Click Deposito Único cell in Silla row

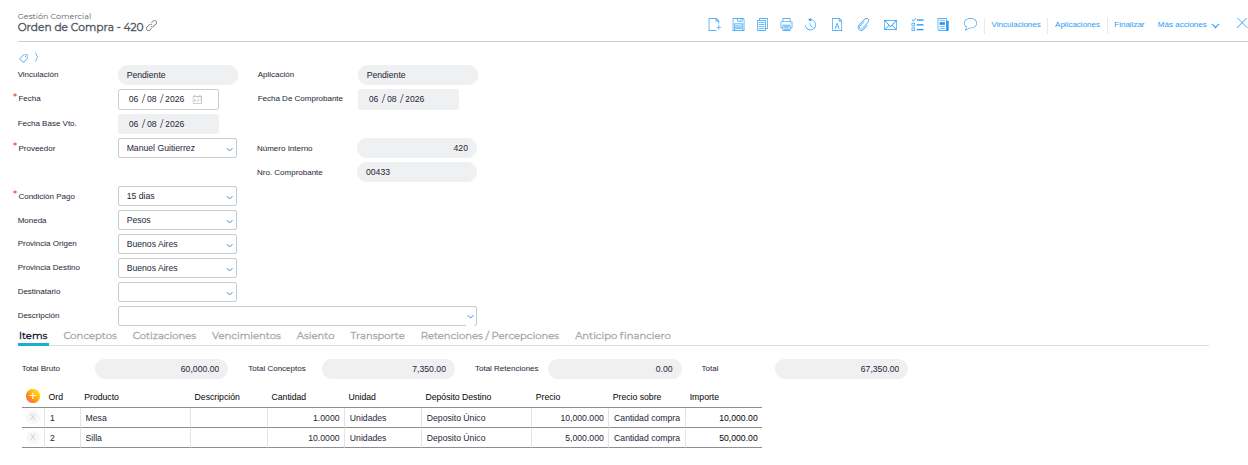click(x=476, y=438)
